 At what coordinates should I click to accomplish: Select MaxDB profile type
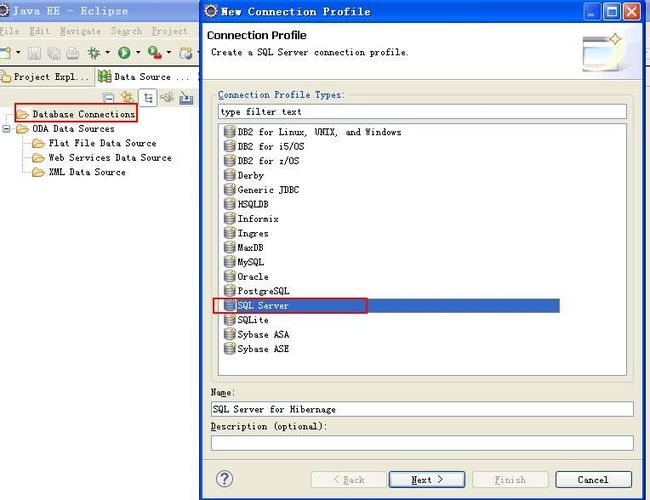point(244,248)
